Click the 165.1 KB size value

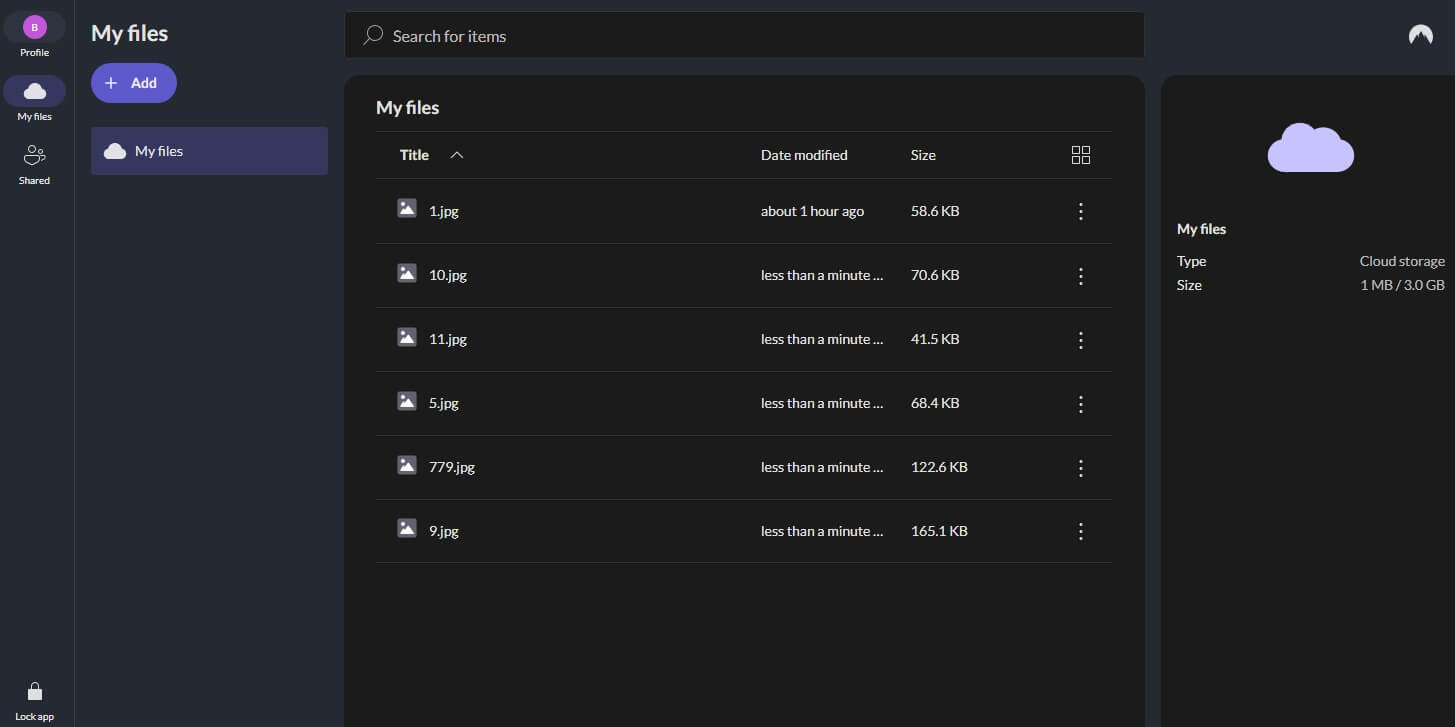tap(939, 531)
